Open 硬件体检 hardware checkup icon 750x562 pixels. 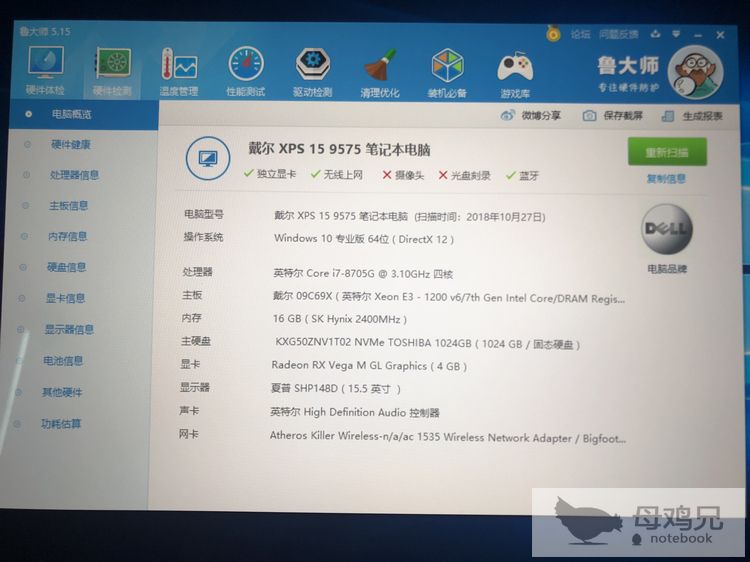(x=46, y=69)
